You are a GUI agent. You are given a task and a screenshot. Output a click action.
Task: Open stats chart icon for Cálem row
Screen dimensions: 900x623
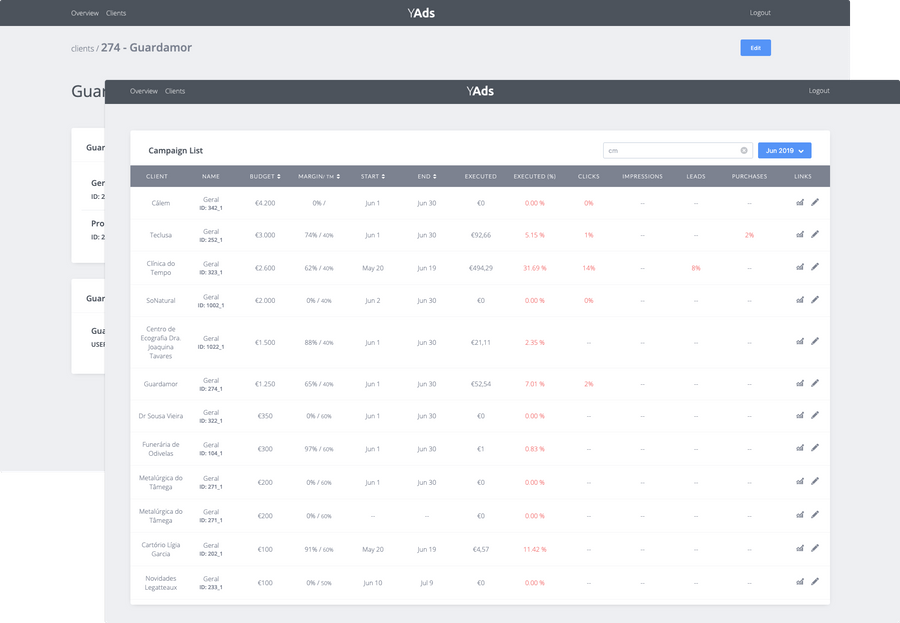800,203
